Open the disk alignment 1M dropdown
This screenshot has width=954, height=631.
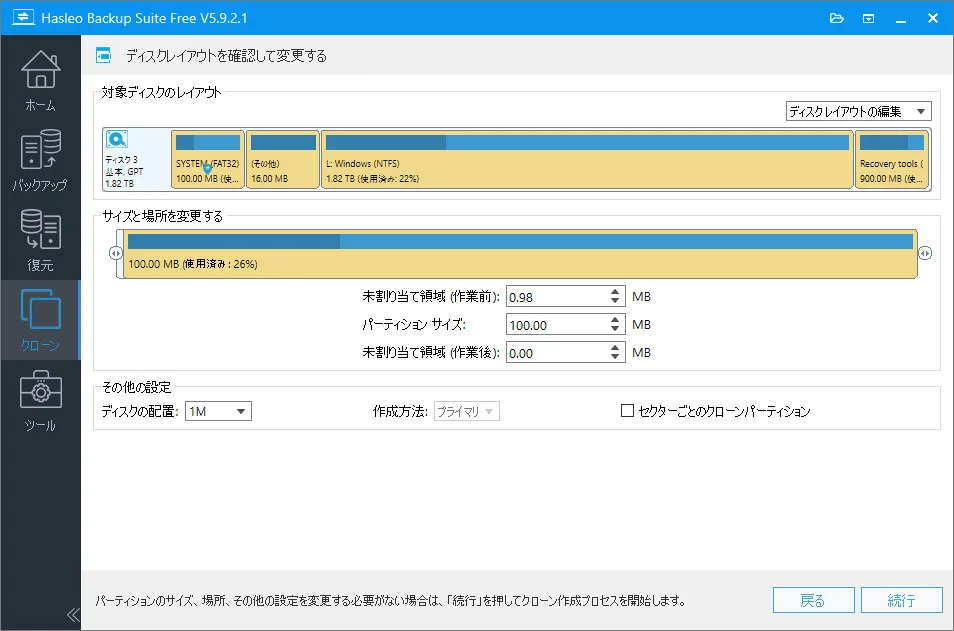point(218,411)
